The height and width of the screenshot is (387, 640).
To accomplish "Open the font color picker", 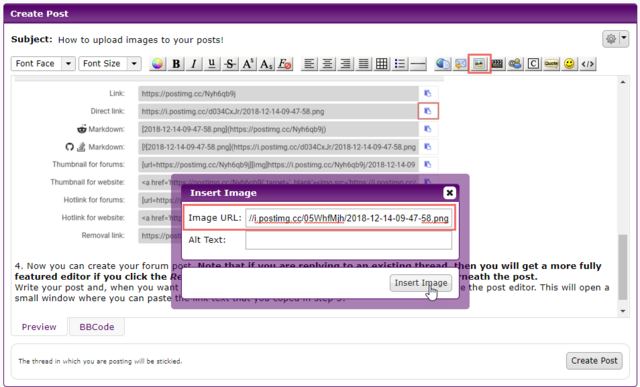I will click(158, 64).
